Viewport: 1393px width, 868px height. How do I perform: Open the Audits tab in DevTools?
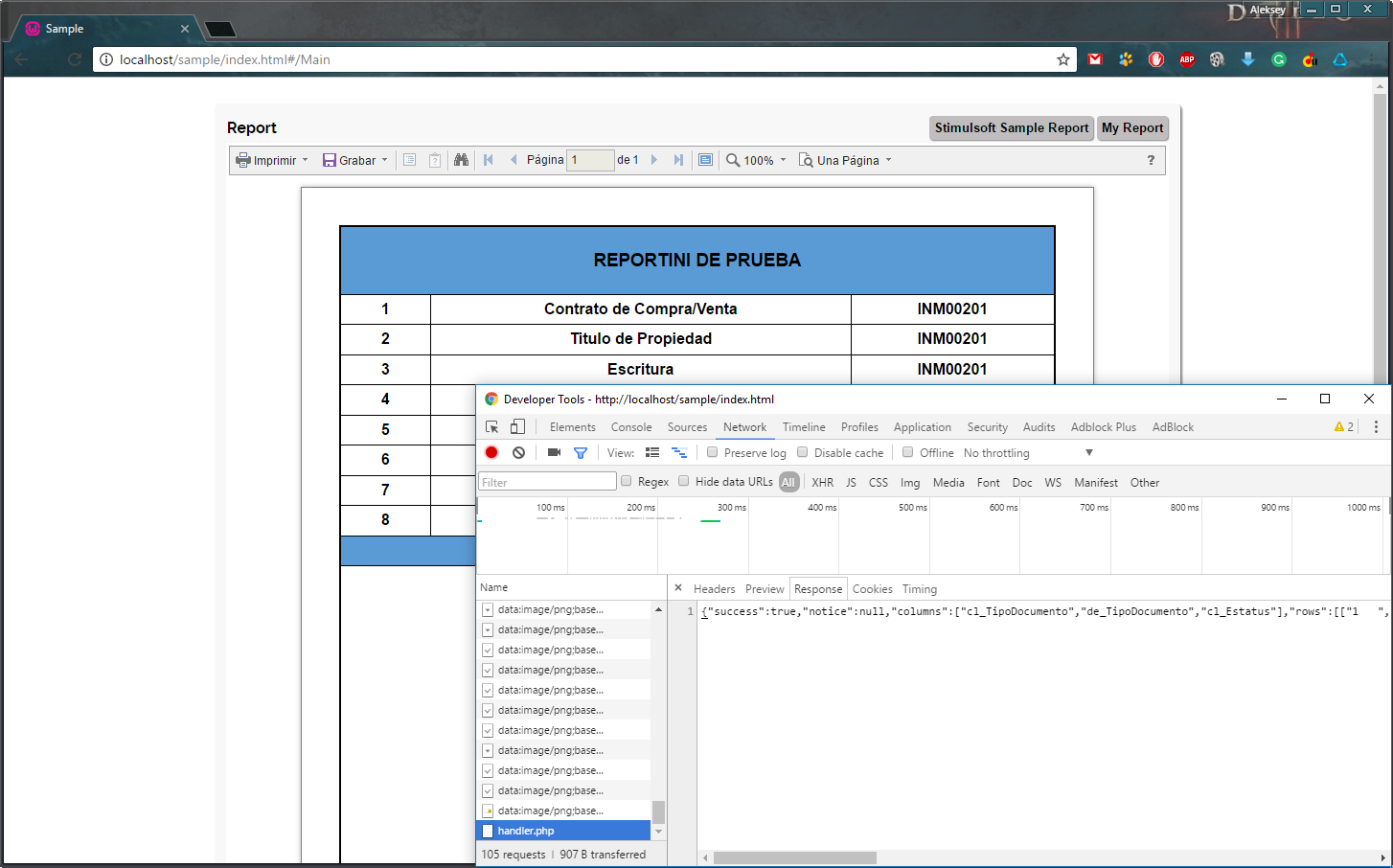pos(1039,427)
